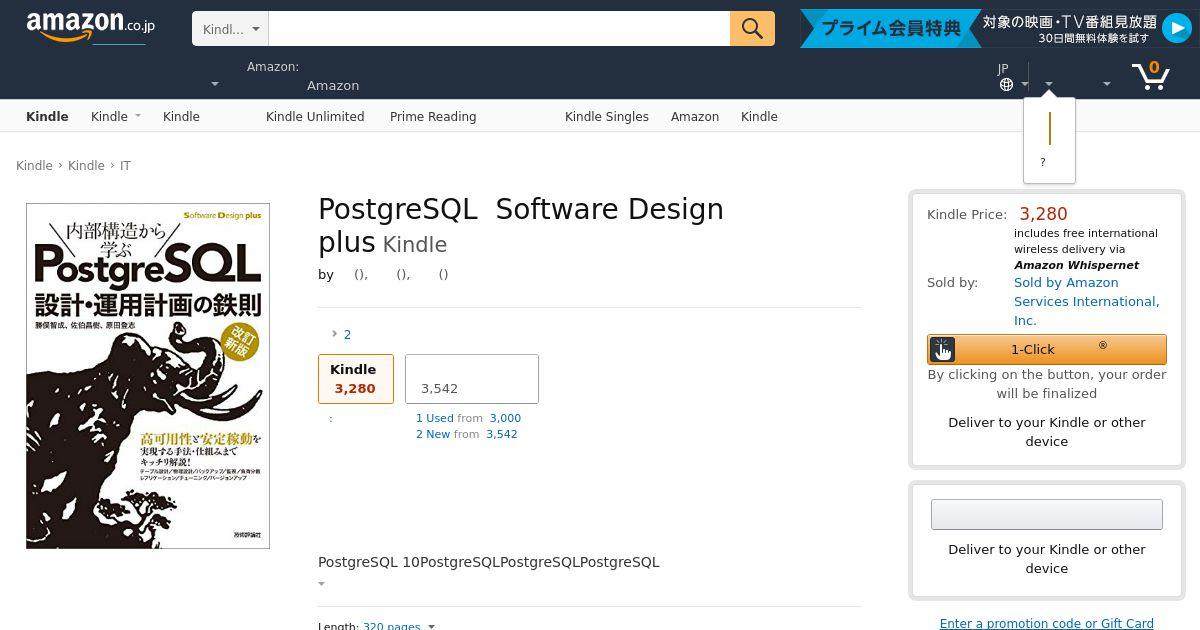The image size is (1200, 630).
Task: Expand the dropdown arrow before Amazon: label
Action: coord(214,84)
